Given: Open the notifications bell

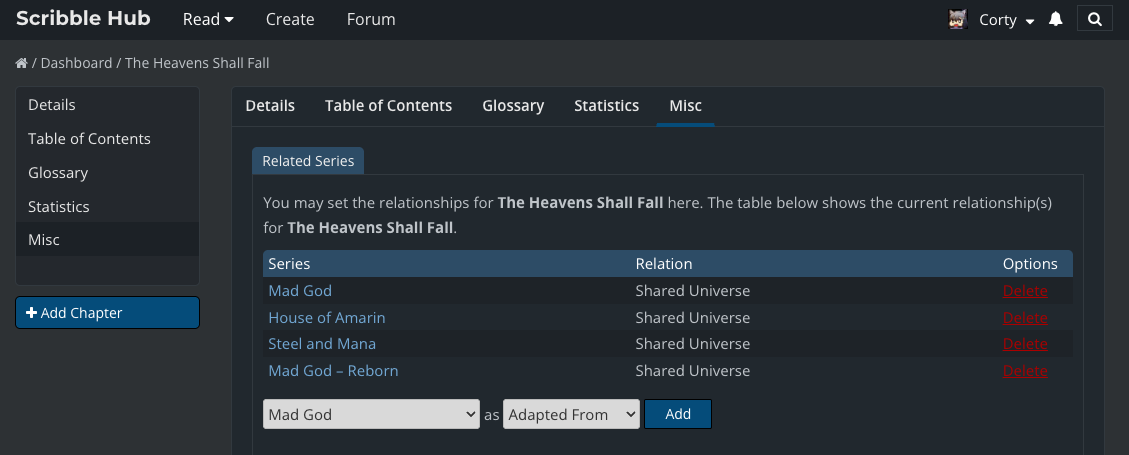Looking at the screenshot, I should pyautogui.click(x=1055, y=19).
